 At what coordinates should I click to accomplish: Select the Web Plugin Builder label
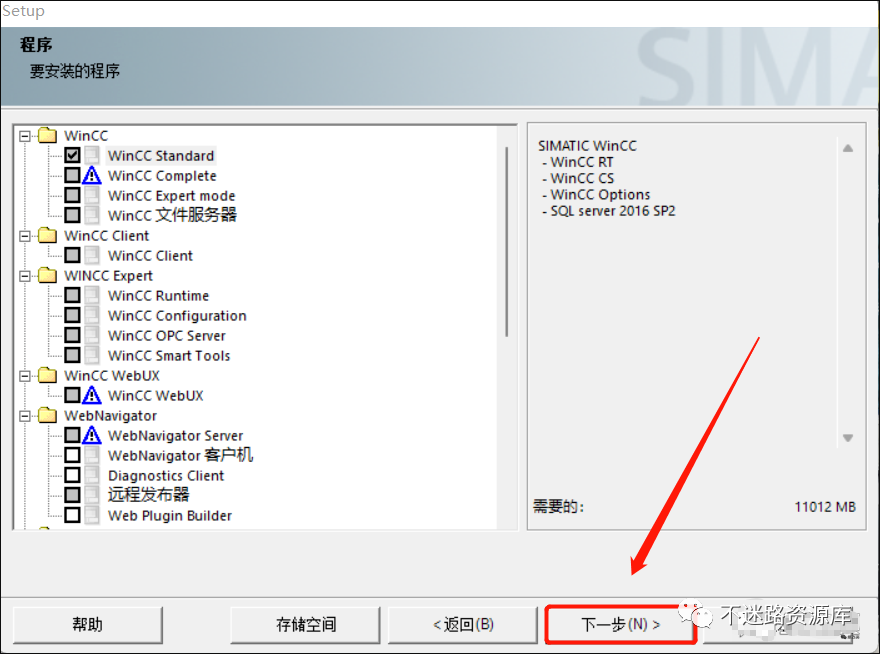coord(169,515)
